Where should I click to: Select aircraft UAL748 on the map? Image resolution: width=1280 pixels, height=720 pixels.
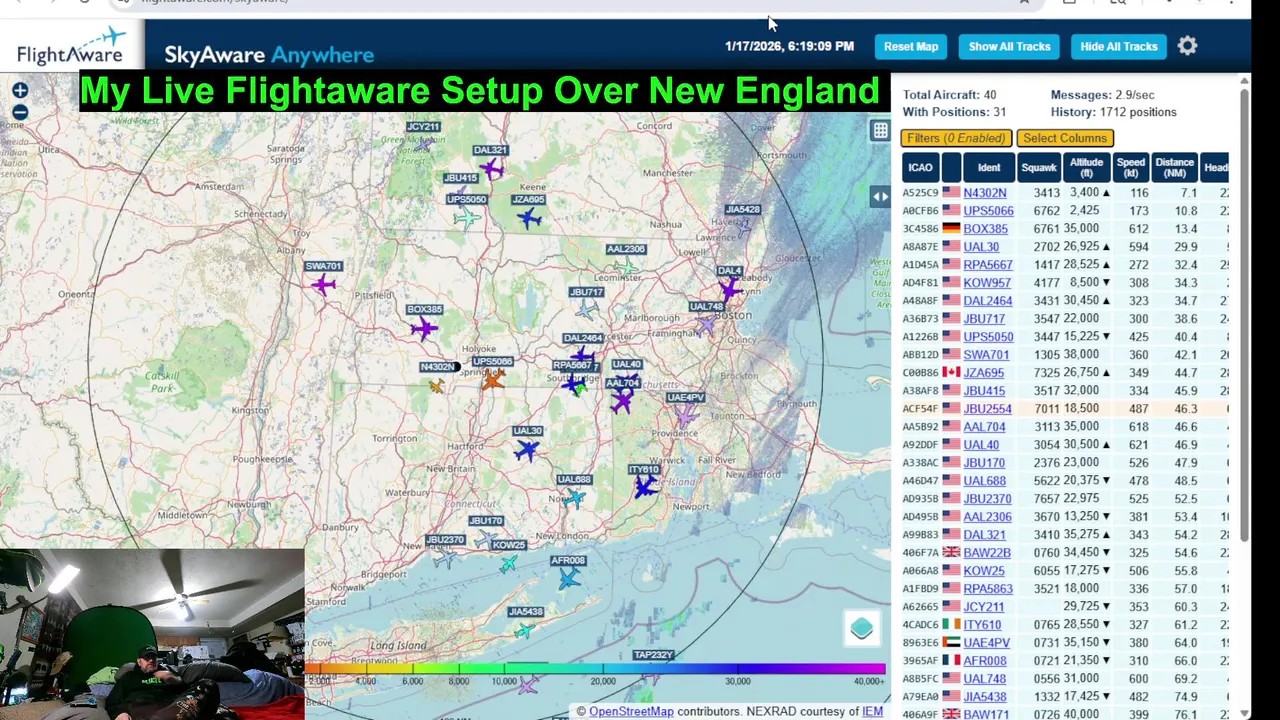(707, 324)
